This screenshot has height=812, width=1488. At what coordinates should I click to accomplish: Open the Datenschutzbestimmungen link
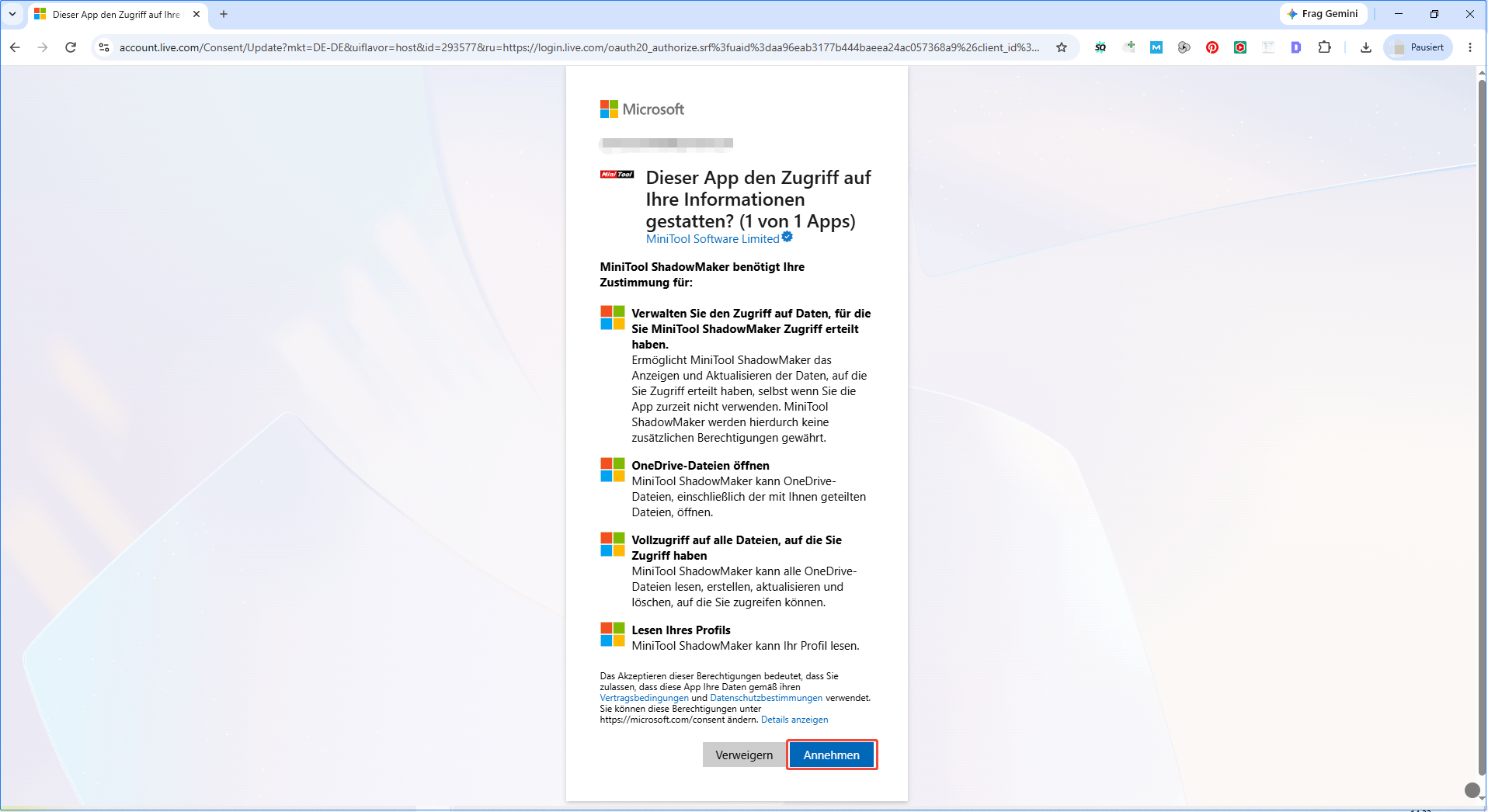(x=766, y=698)
